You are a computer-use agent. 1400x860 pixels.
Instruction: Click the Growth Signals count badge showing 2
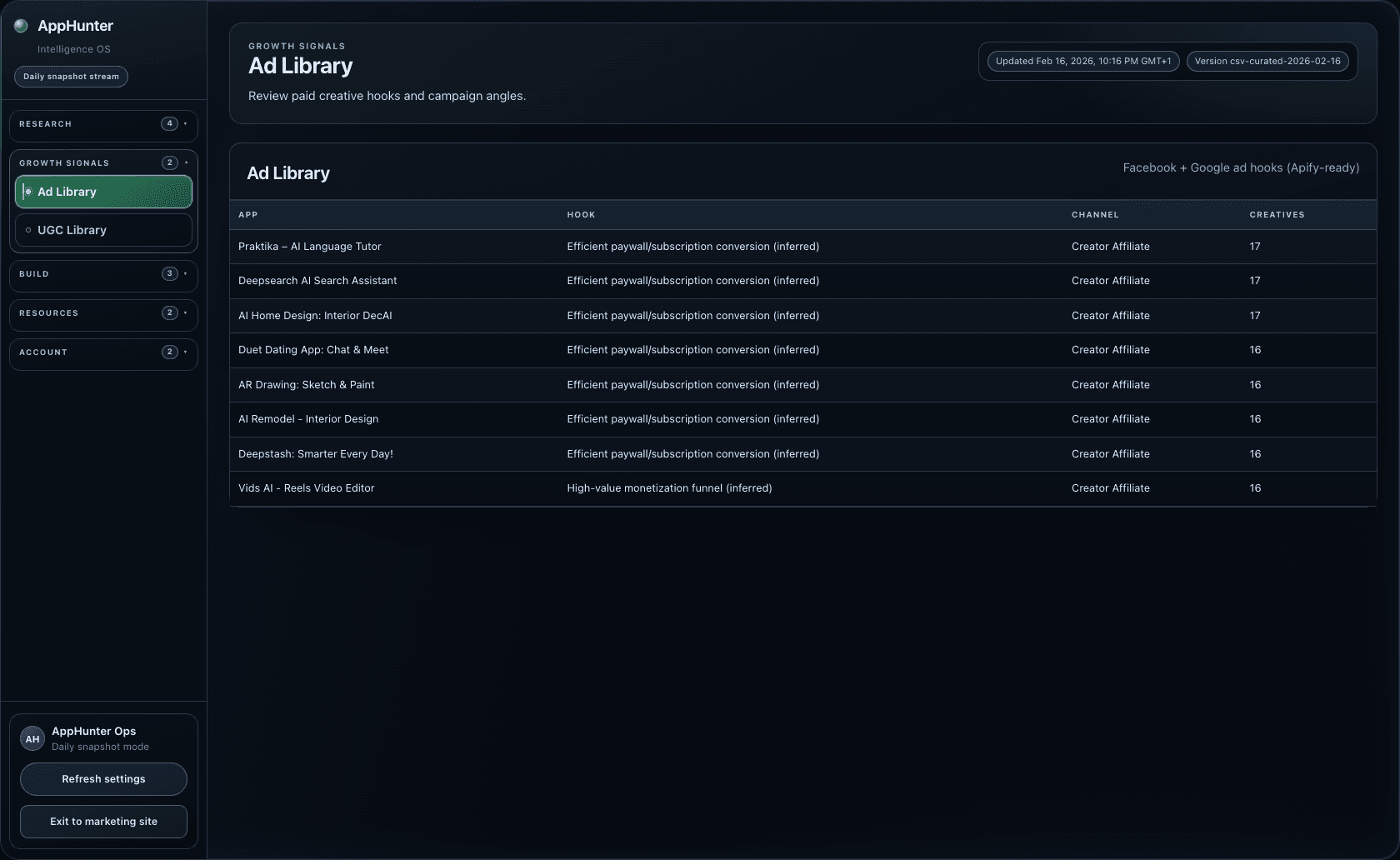(171, 162)
